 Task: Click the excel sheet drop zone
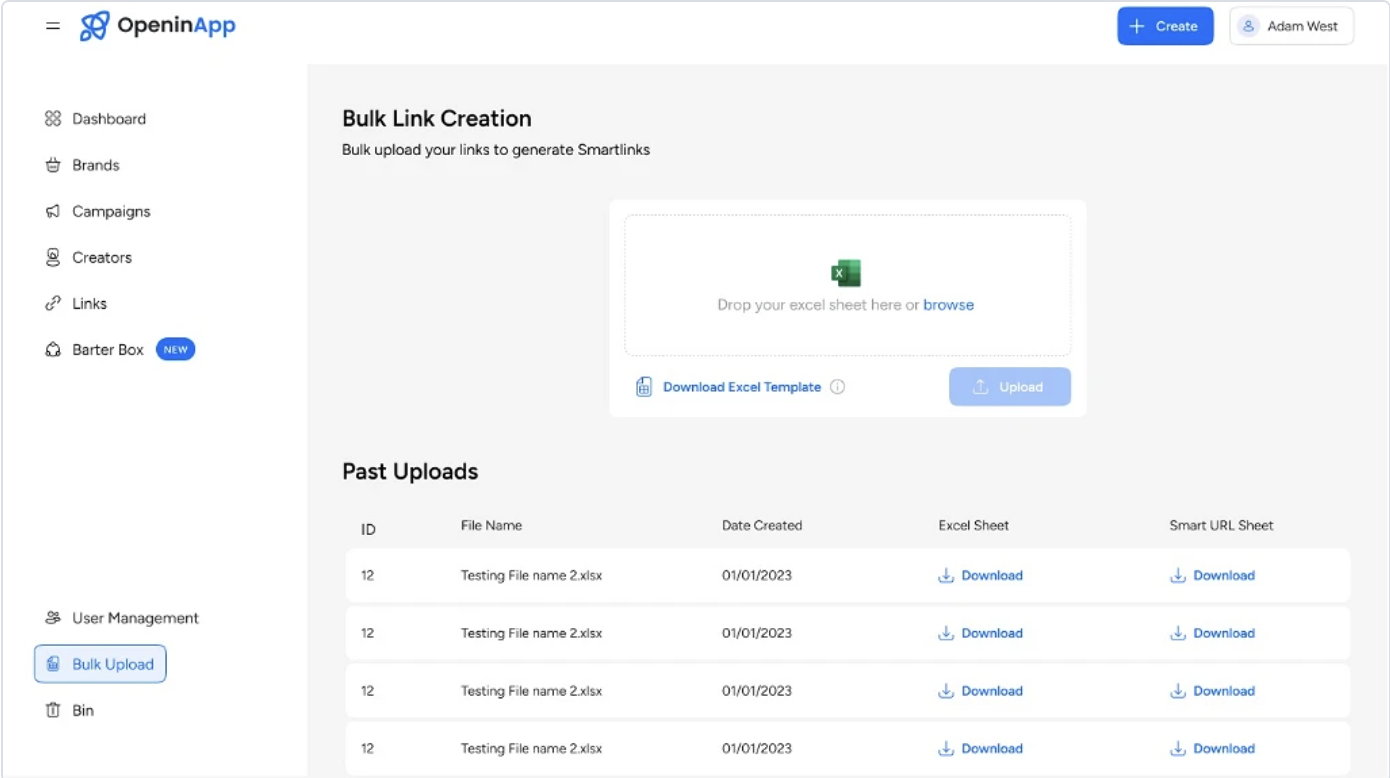846,285
